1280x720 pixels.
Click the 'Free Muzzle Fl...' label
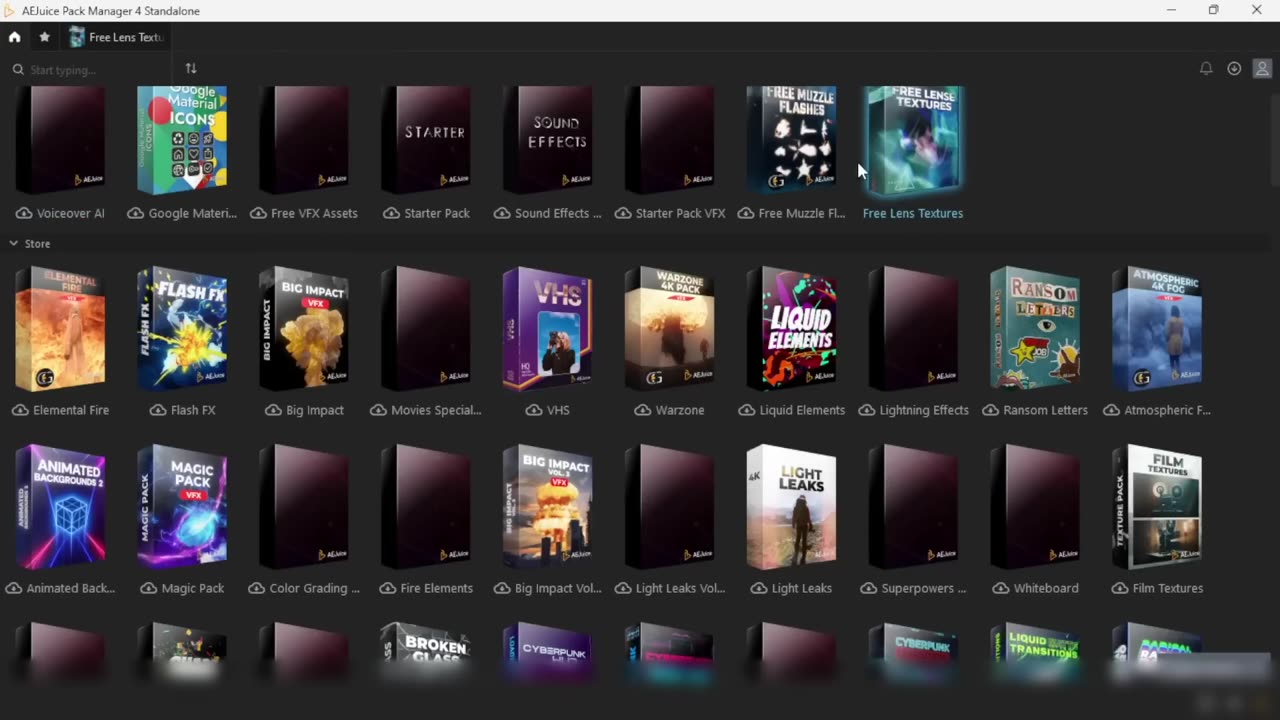tap(802, 213)
